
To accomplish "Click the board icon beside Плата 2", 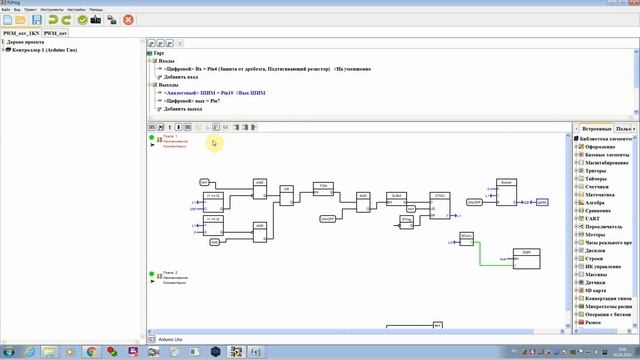I will (160, 276).
